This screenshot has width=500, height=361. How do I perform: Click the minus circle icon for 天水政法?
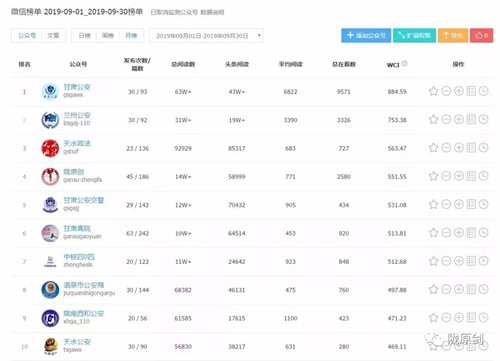446,148
